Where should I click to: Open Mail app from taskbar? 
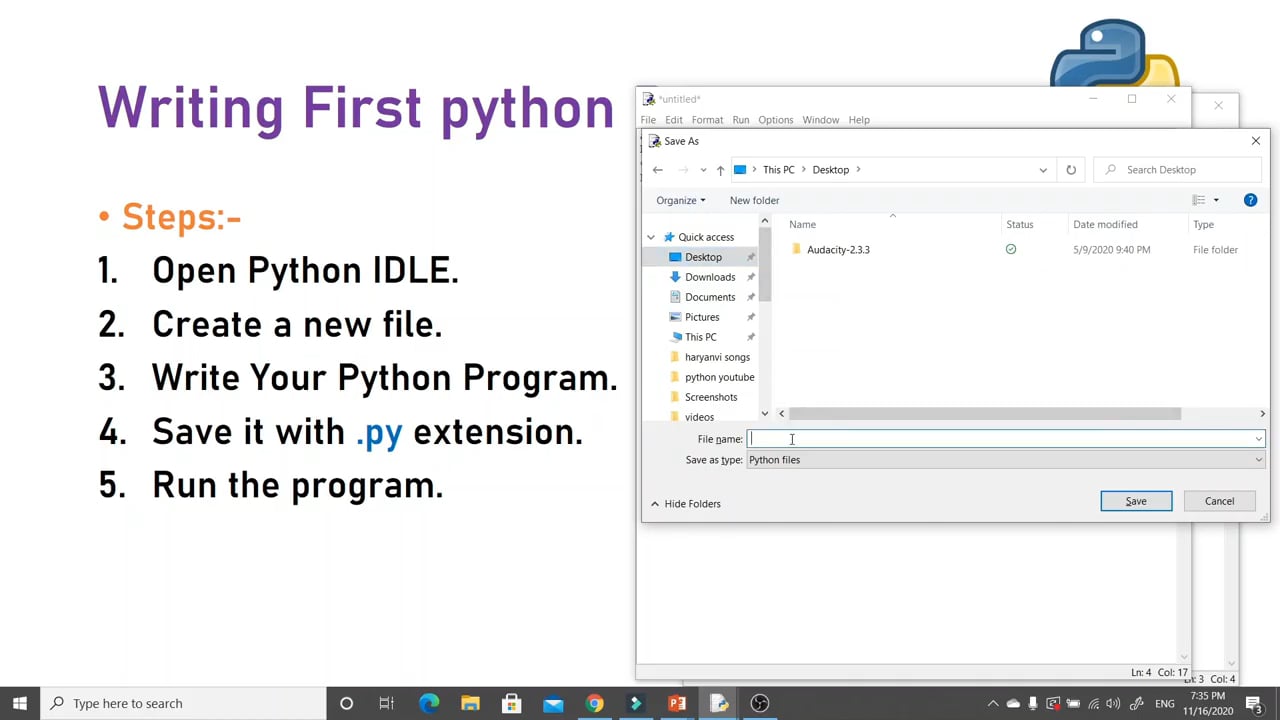click(553, 703)
